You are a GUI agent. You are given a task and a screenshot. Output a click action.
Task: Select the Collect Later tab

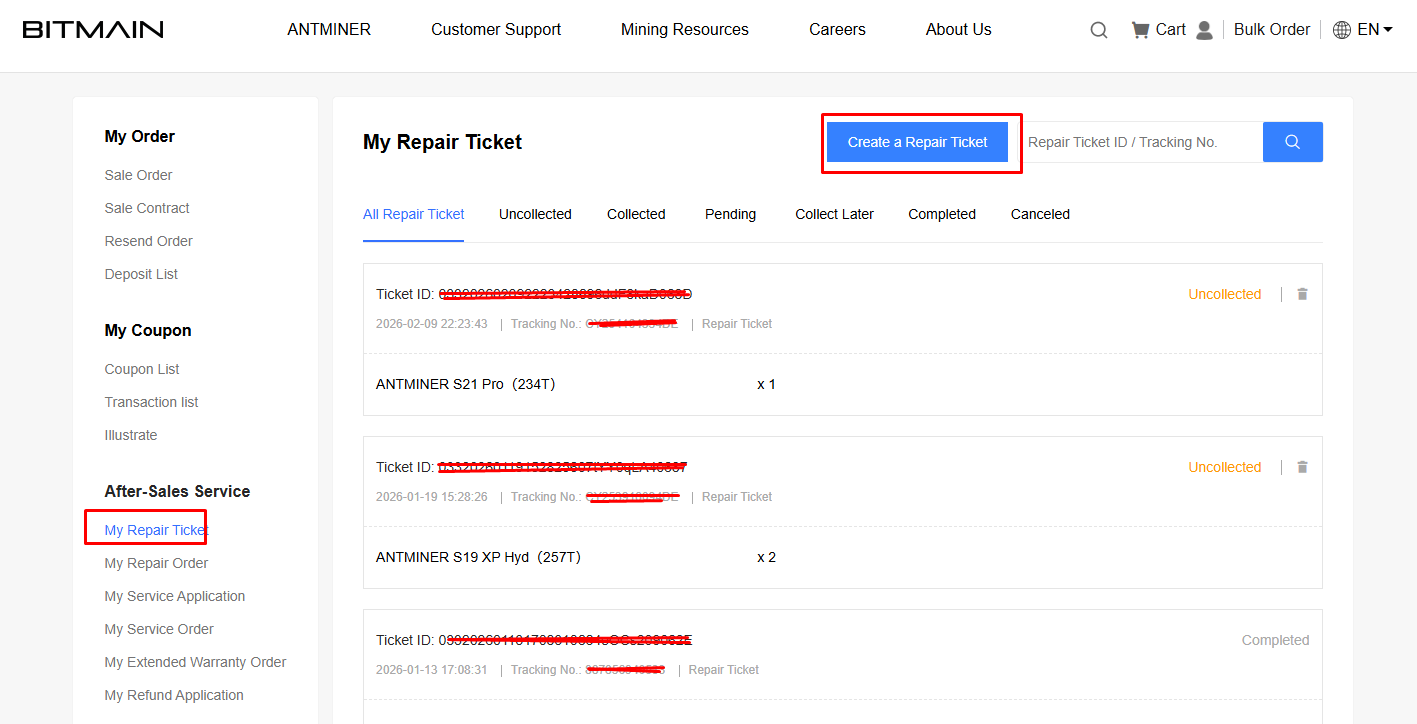point(834,214)
